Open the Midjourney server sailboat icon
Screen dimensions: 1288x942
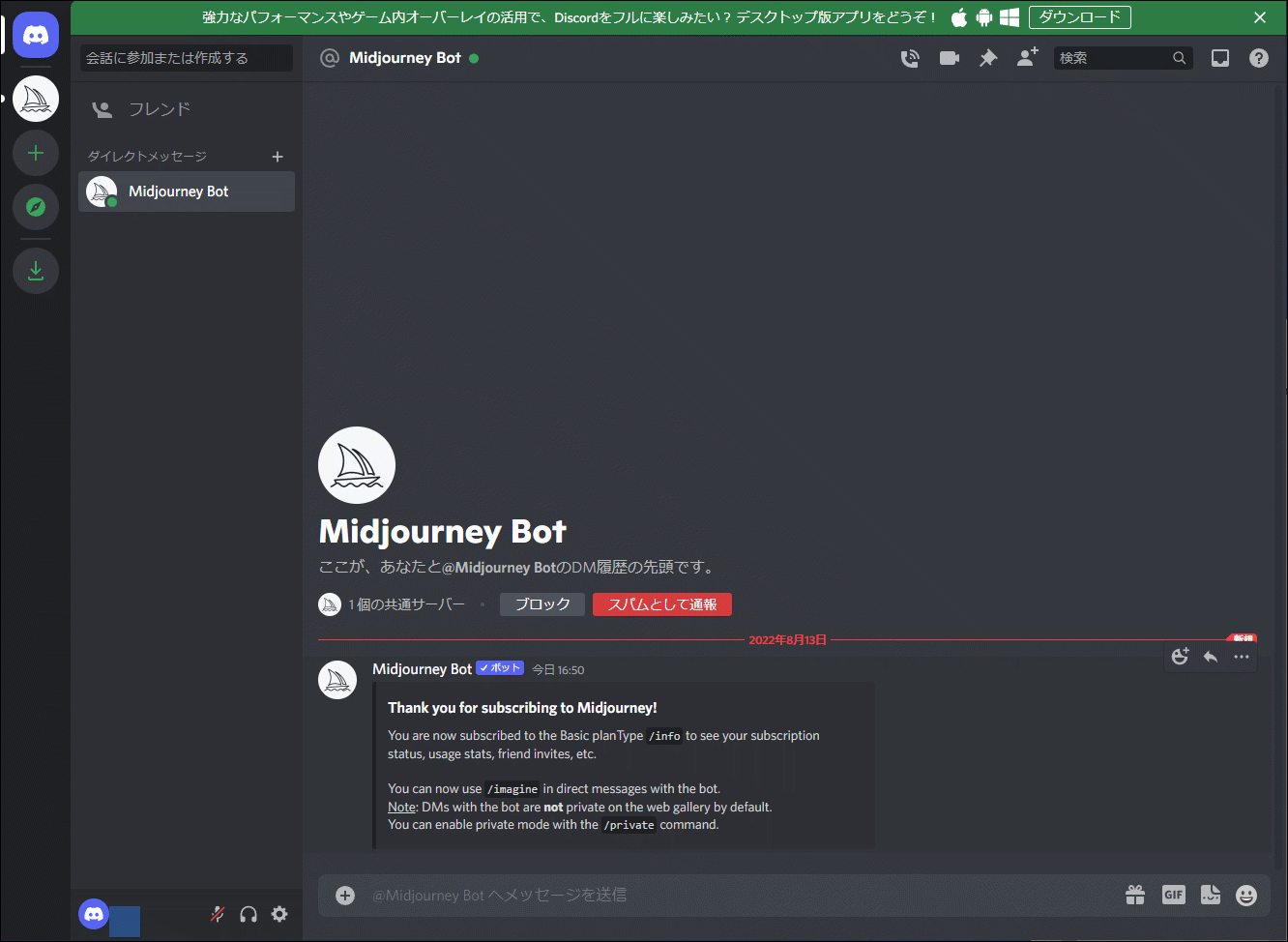[36, 99]
